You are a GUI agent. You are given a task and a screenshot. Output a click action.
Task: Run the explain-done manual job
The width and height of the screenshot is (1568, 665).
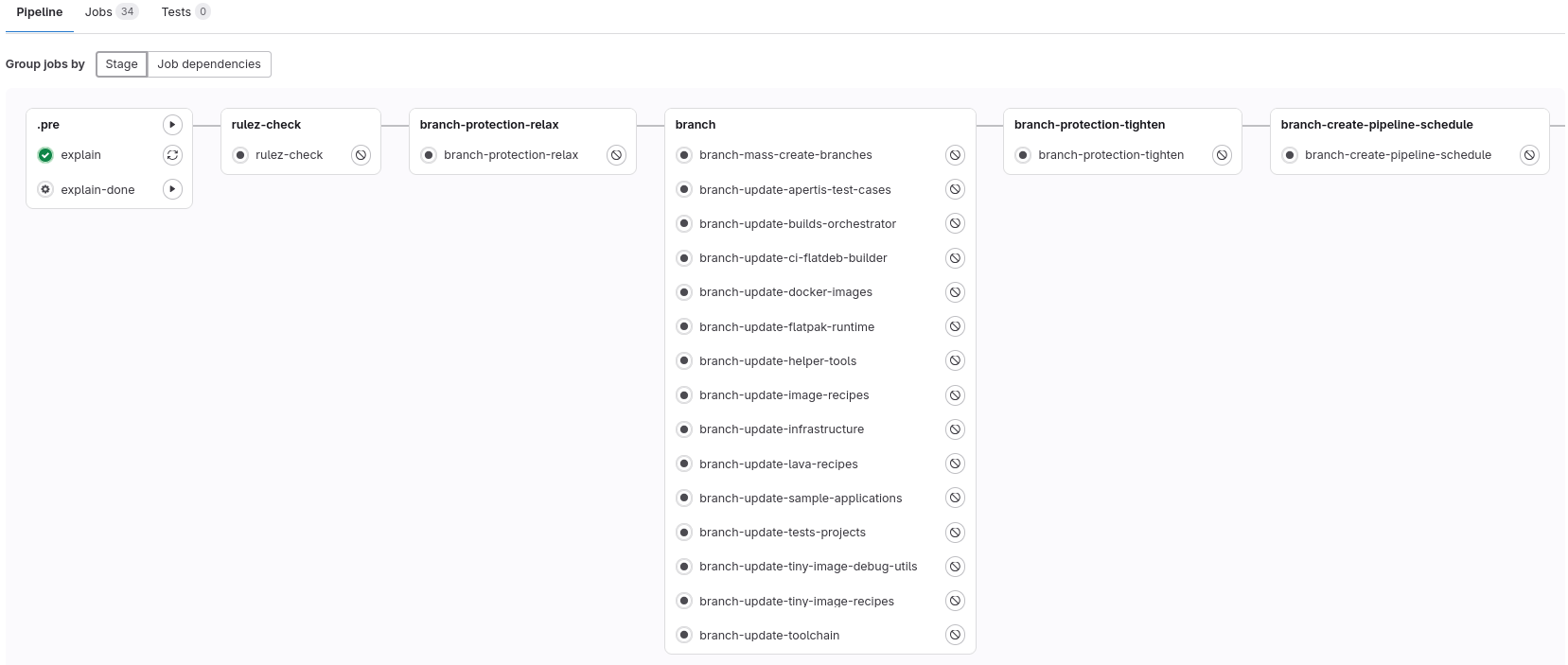(x=172, y=189)
